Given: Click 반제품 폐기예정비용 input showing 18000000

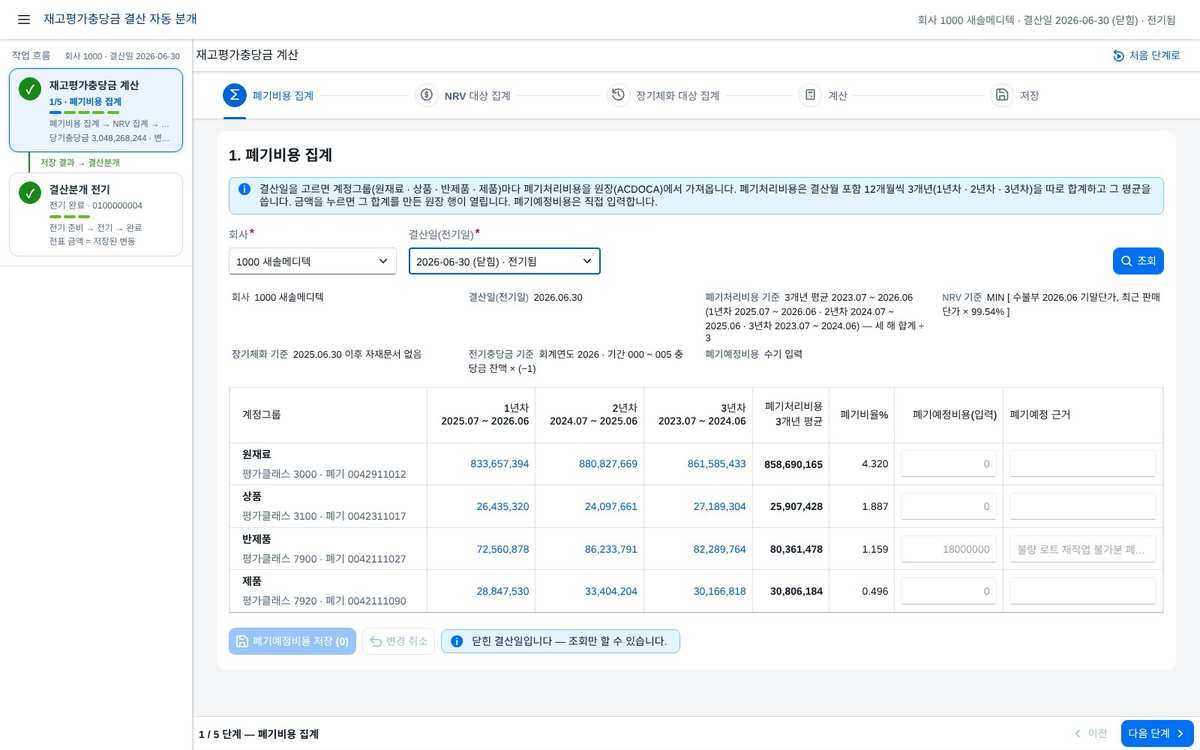Looking at the screenshot, I should (948, 549).
